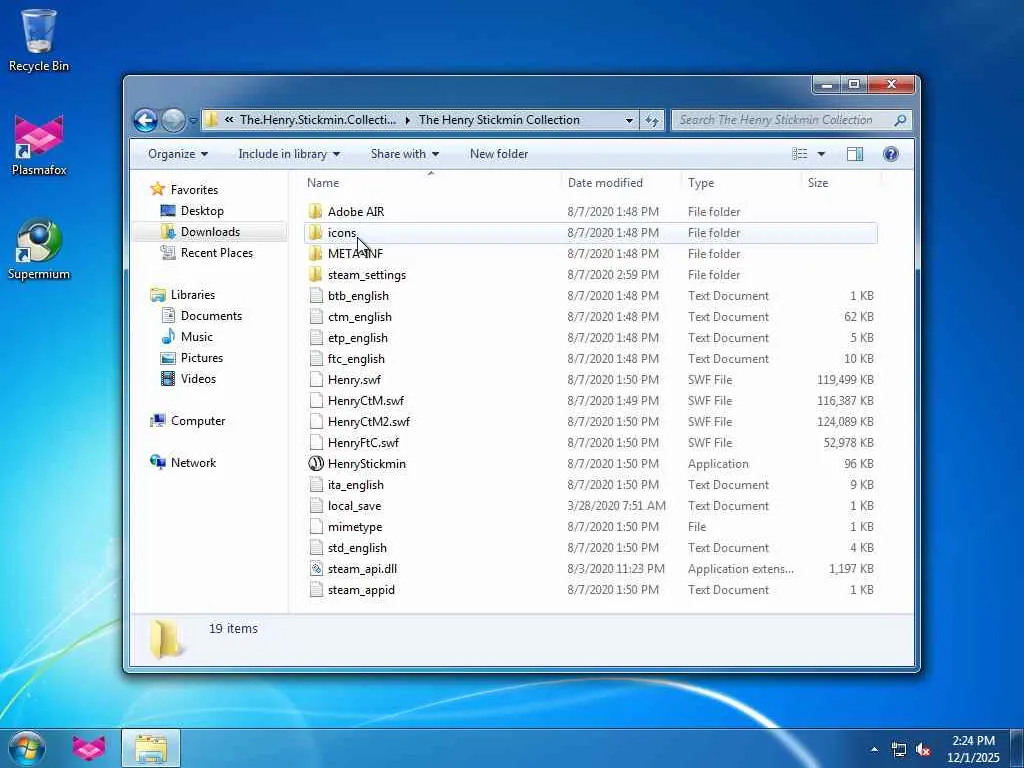
Task: Click the New folder button
Action: 499,154
